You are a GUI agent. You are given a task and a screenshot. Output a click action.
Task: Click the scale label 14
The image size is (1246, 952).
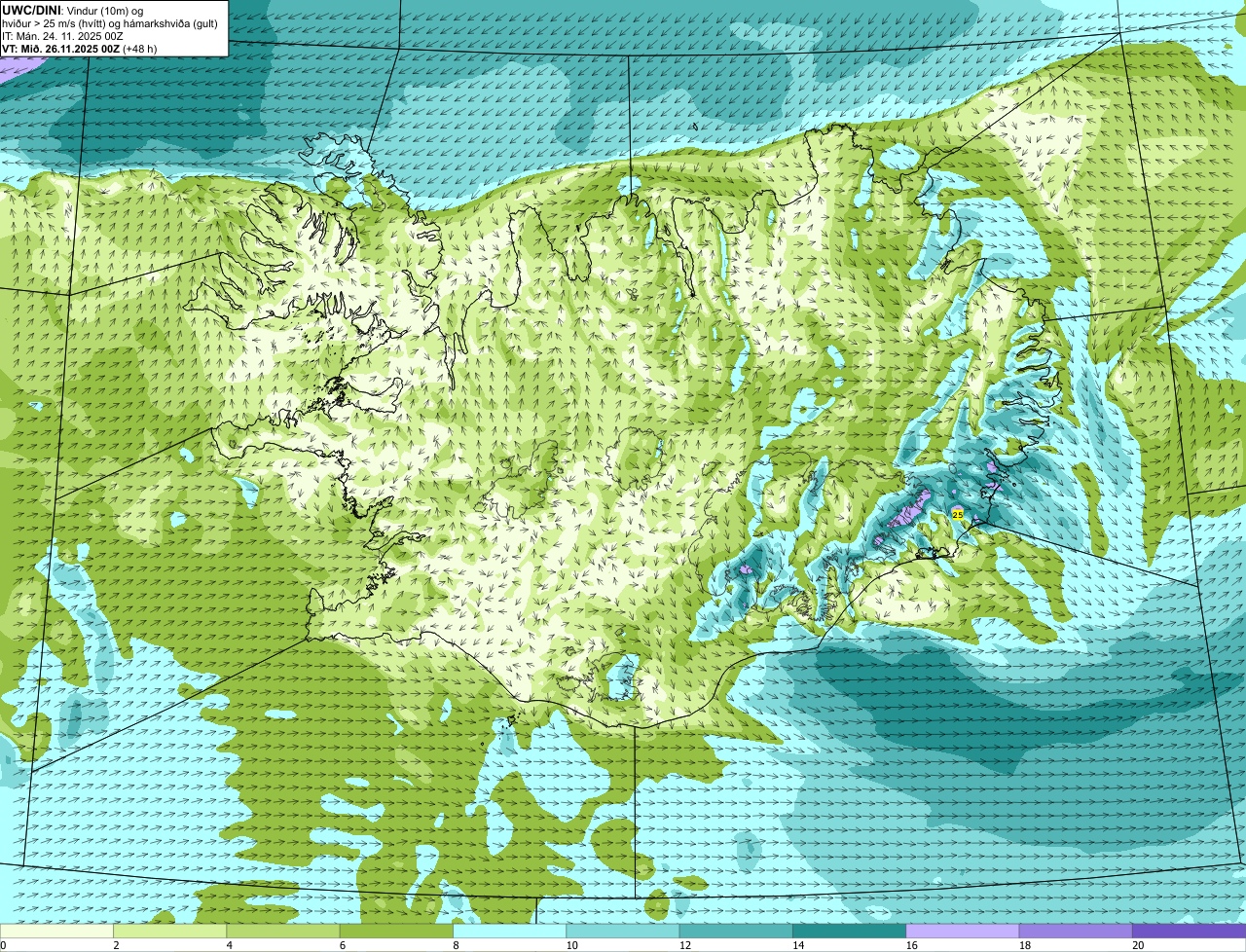click(798, 945)
